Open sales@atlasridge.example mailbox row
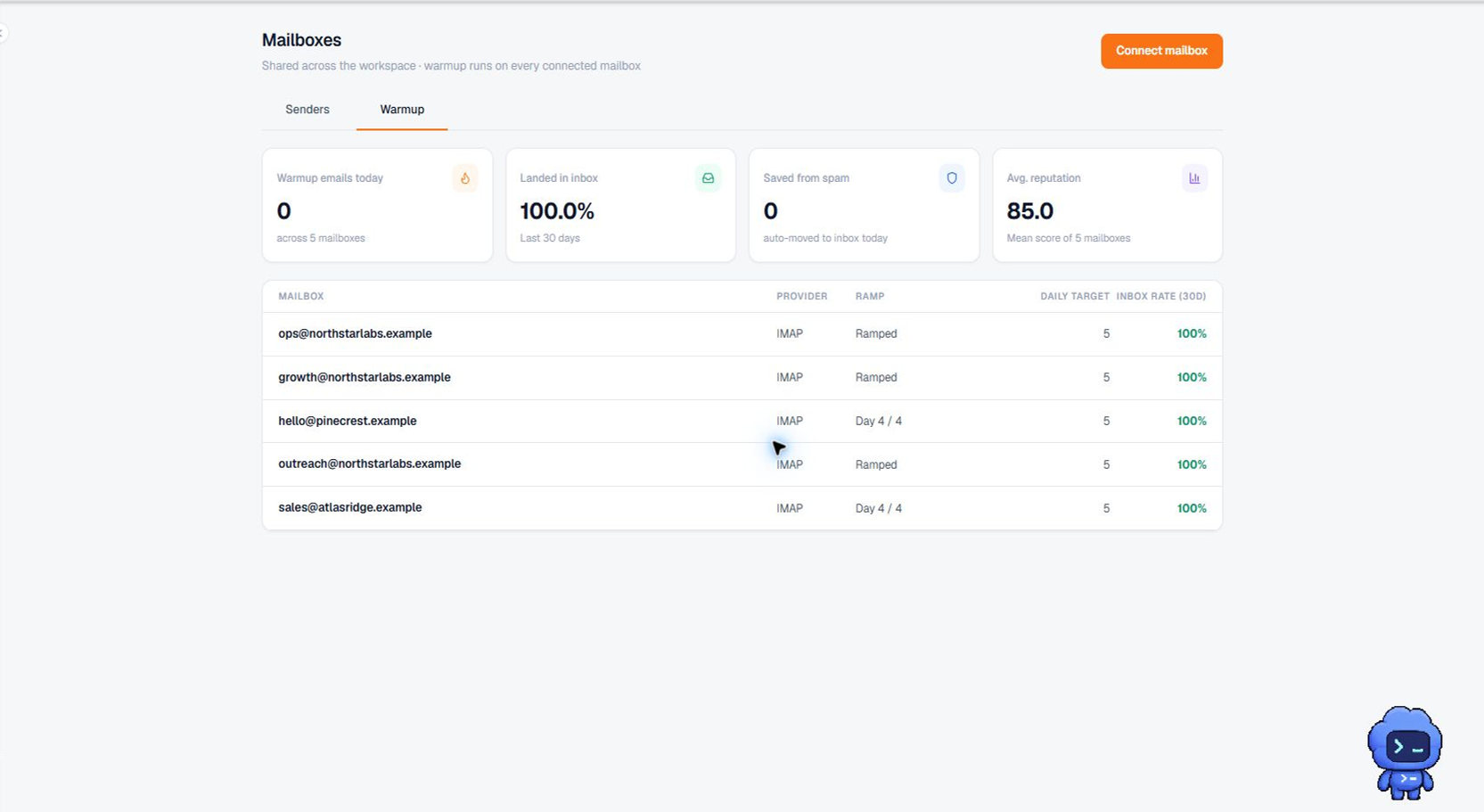The height and width of the screenshot is (812, 1484). 742,508
